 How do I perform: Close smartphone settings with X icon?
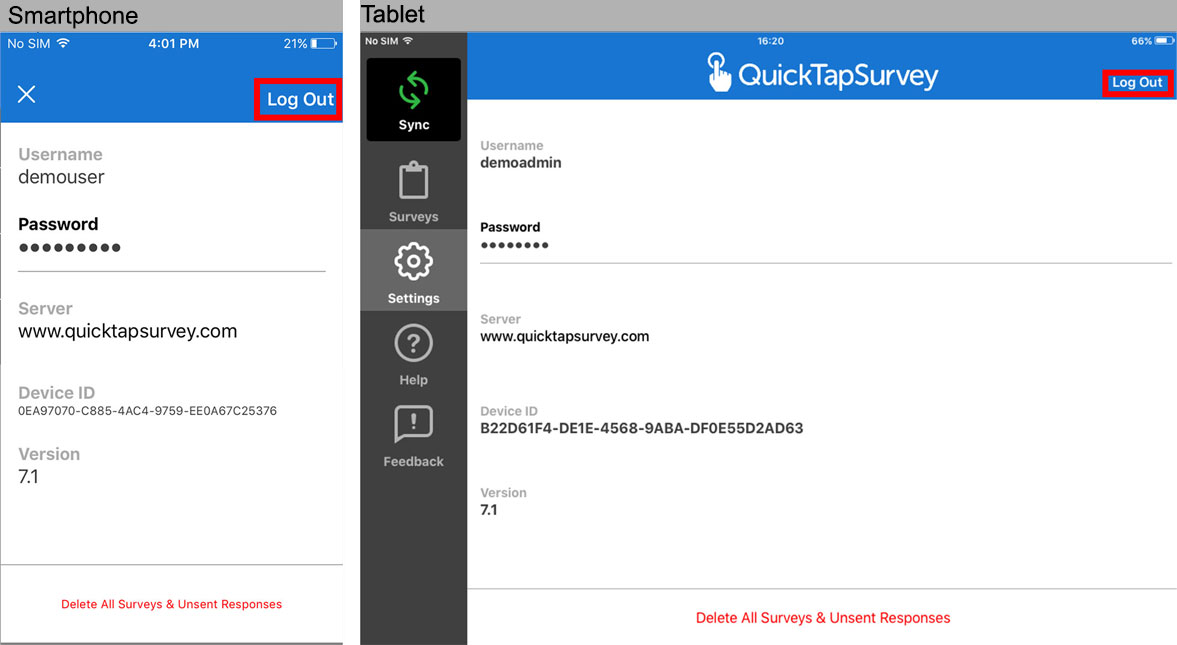26,94
